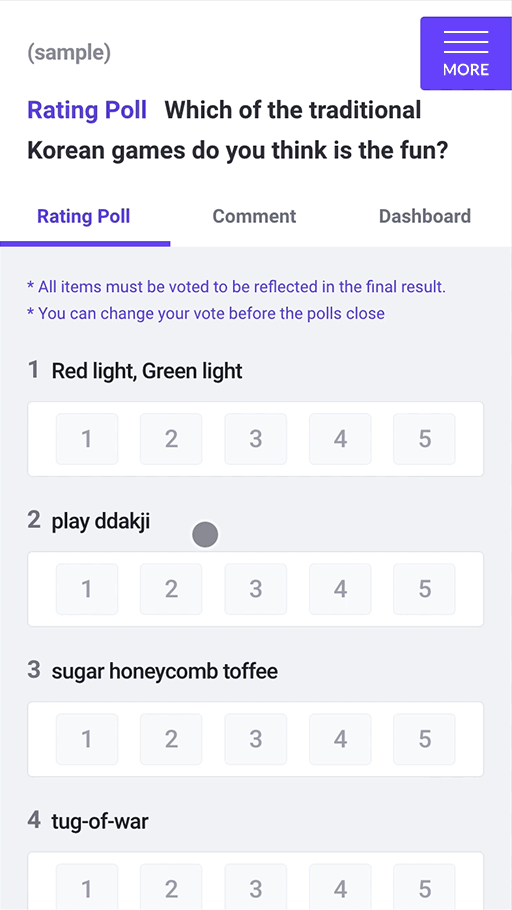Give tug-of-war a rating of 3
This screenshot has height=910, width=512.
pos(255,888)
